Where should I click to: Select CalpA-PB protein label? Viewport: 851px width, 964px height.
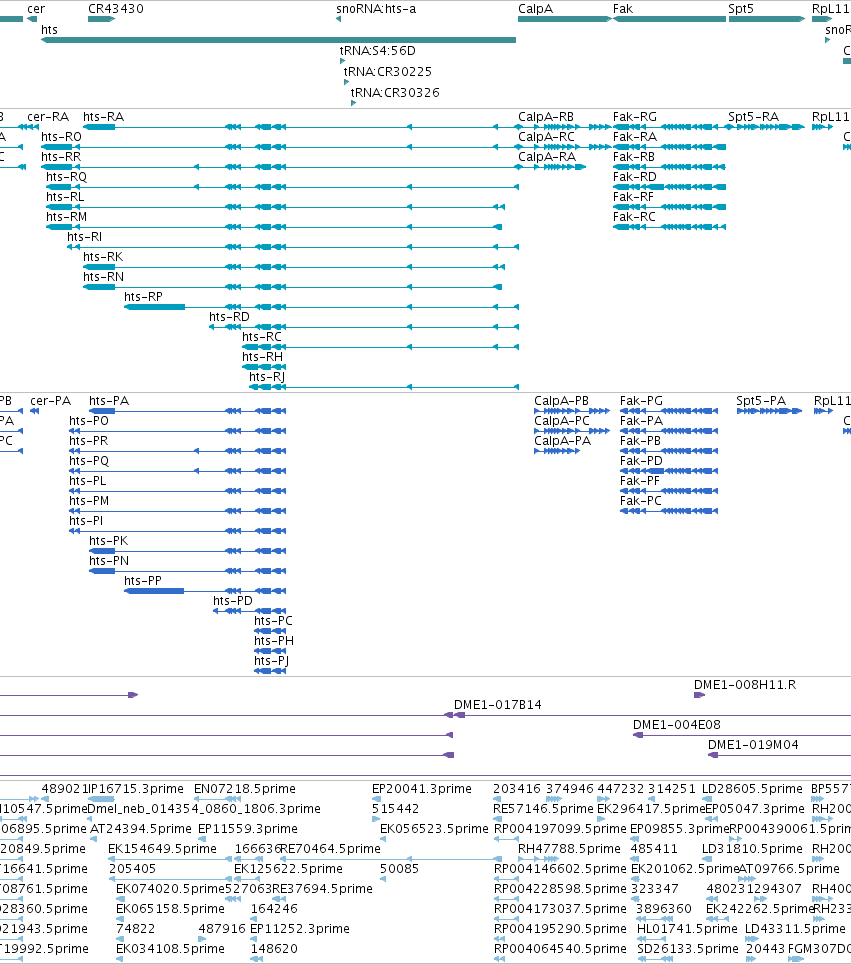point(561,401)
